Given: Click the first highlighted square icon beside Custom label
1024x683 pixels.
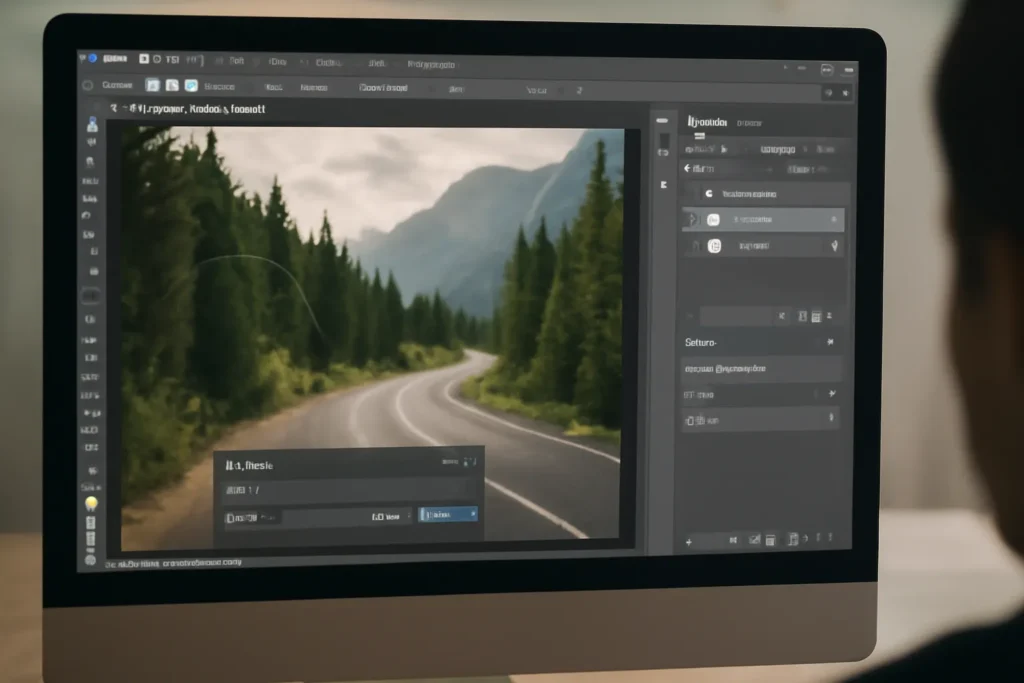Looking at the screenshot, I should 152,85.
